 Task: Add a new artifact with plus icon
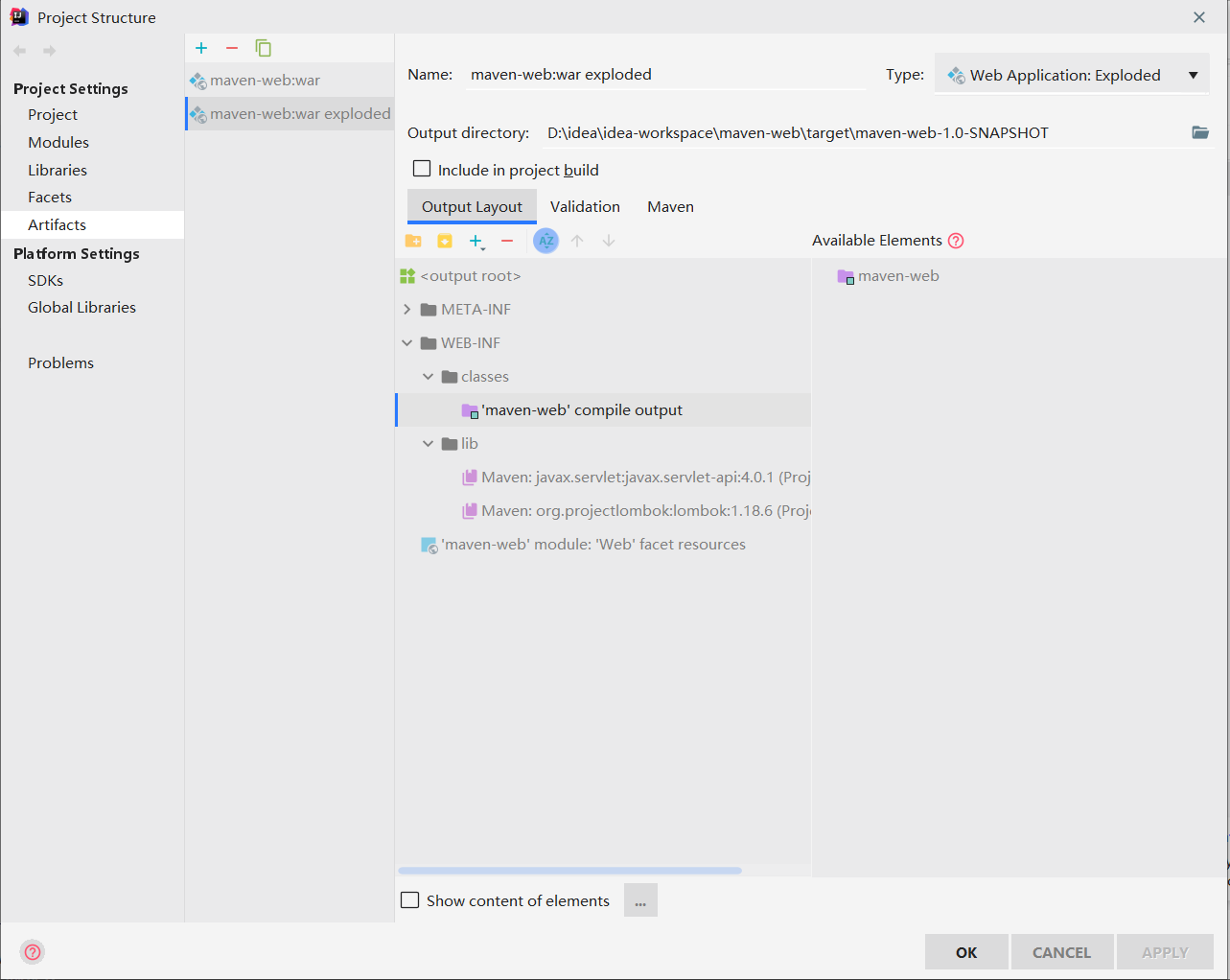(201, 48)
